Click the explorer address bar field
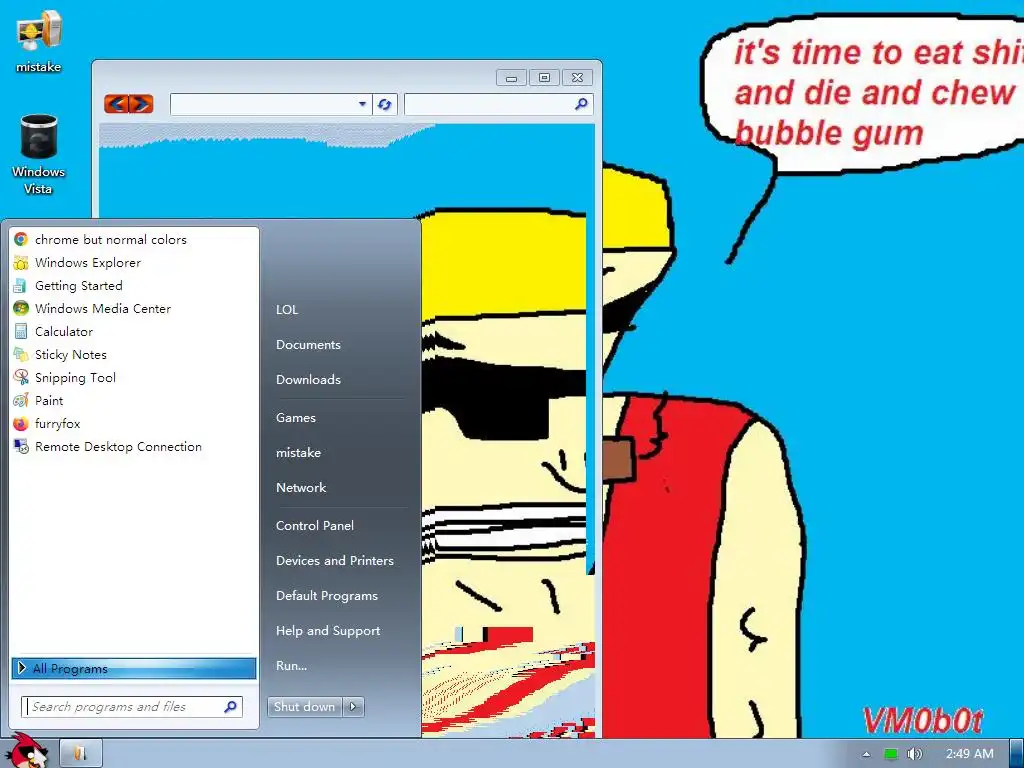 (x=271, y=104)
